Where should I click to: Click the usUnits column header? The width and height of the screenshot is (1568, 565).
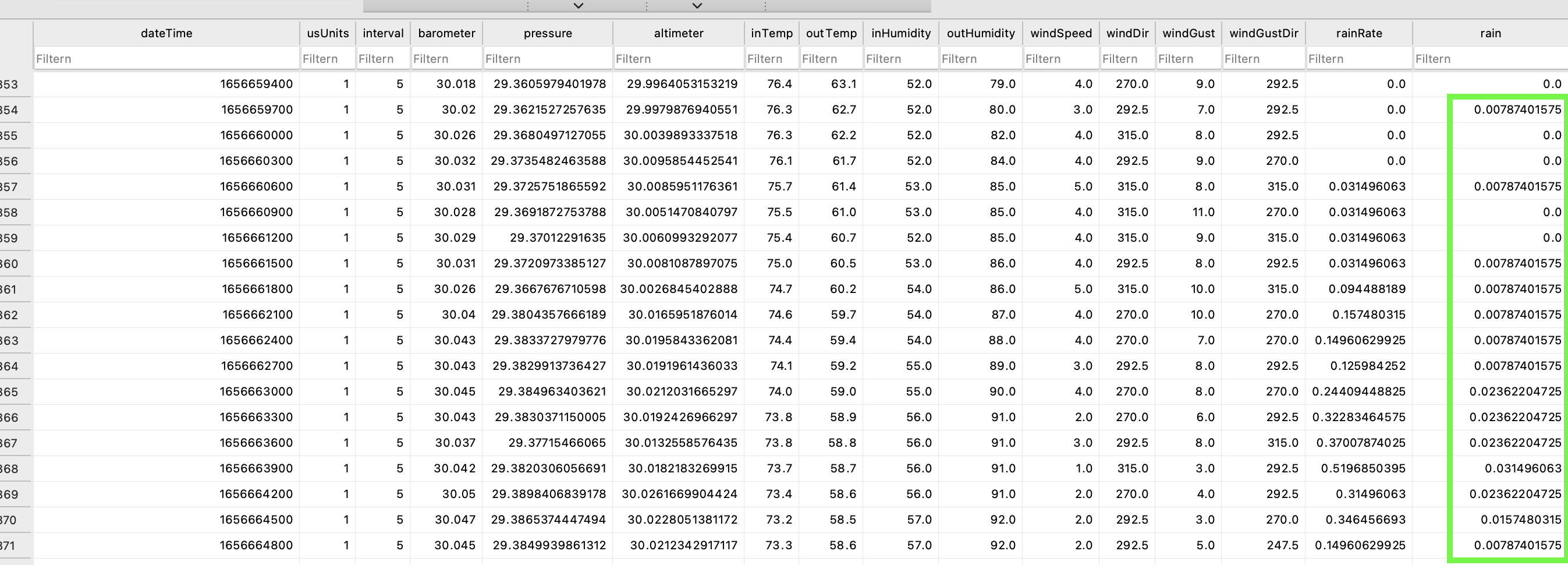(328, 33)
